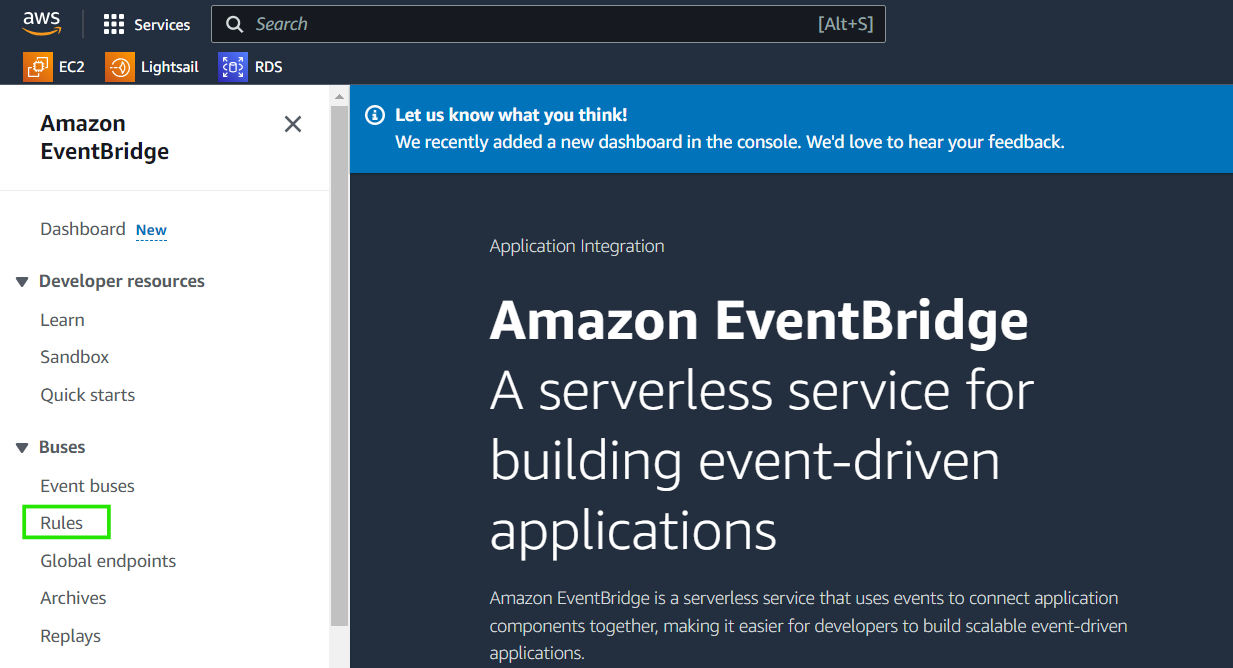Click the sidebar scrollbar up arrow
1233x668 pixels.
coord(339,96)
